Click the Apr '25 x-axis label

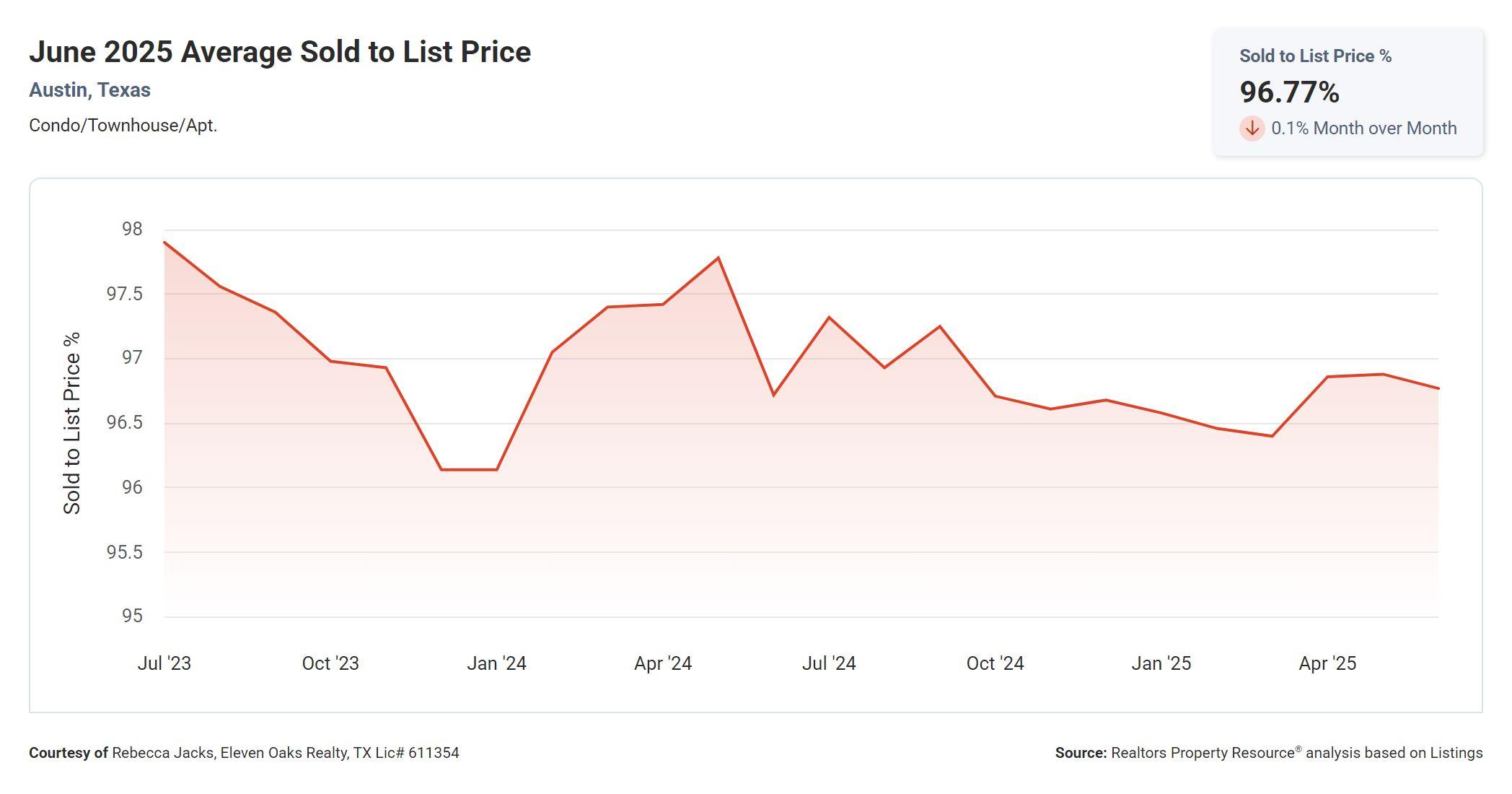tap(1327, 663)
